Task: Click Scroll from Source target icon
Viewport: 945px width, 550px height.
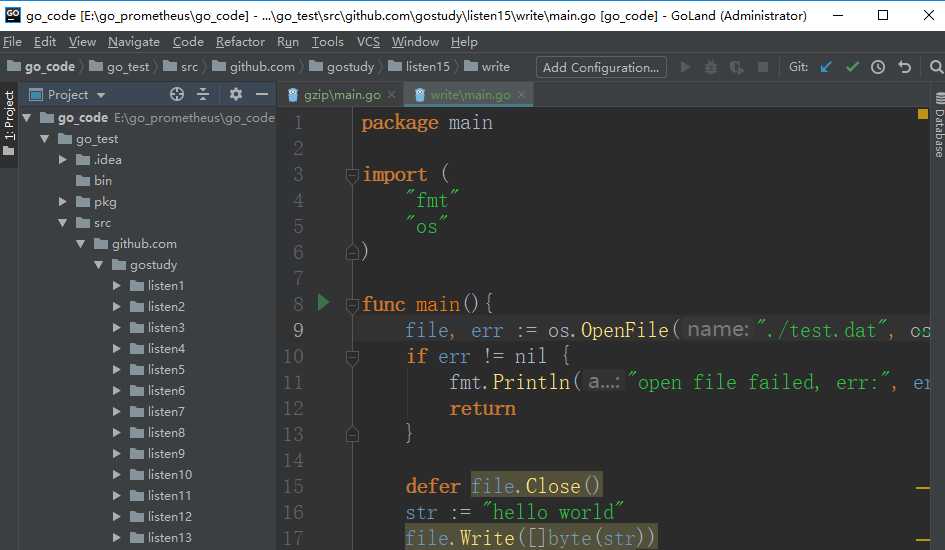Action: coord(177,94)
